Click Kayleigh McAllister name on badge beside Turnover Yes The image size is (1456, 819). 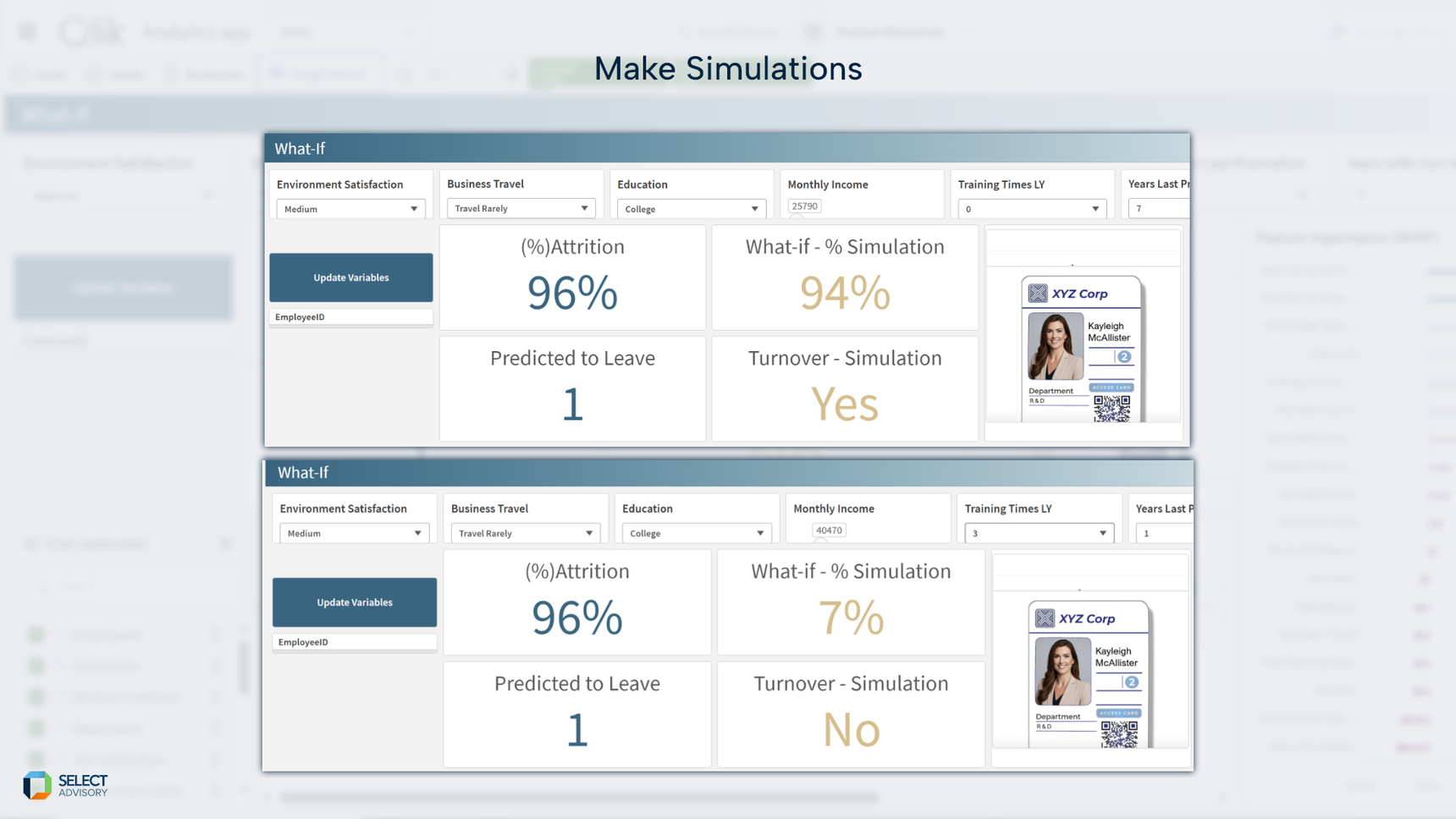[x=1109, y=332]
